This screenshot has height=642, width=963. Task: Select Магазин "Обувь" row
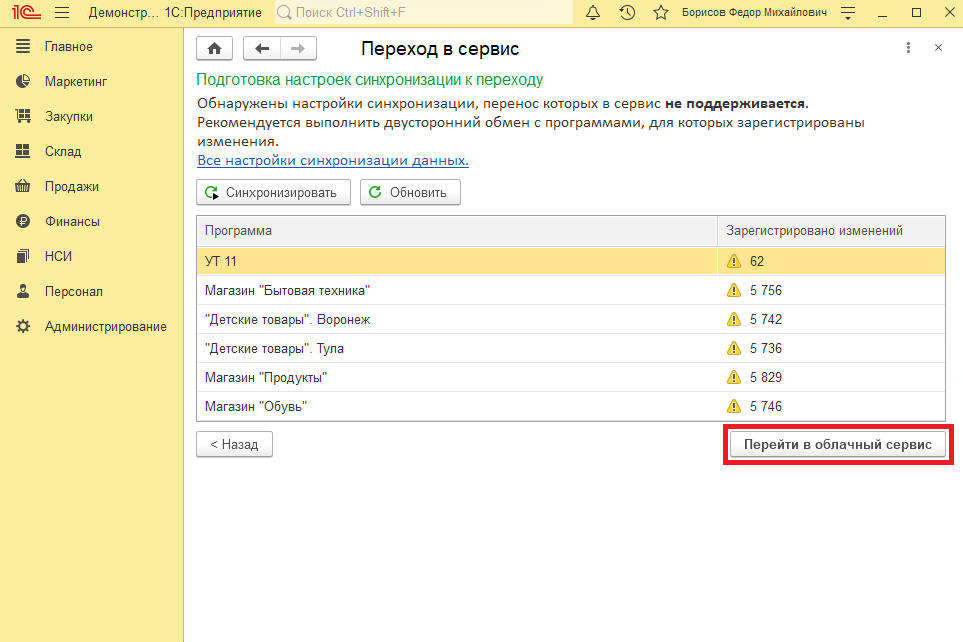[x=571, y=406]
